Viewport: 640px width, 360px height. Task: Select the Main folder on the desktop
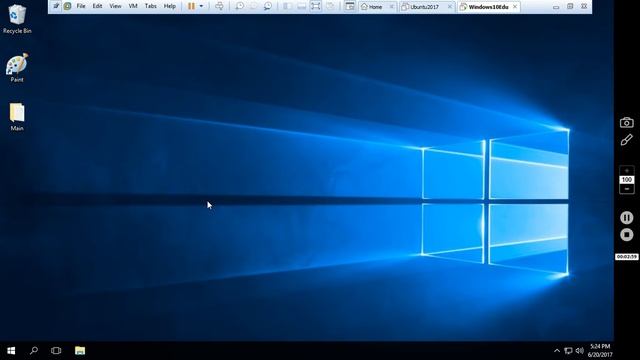17,117
